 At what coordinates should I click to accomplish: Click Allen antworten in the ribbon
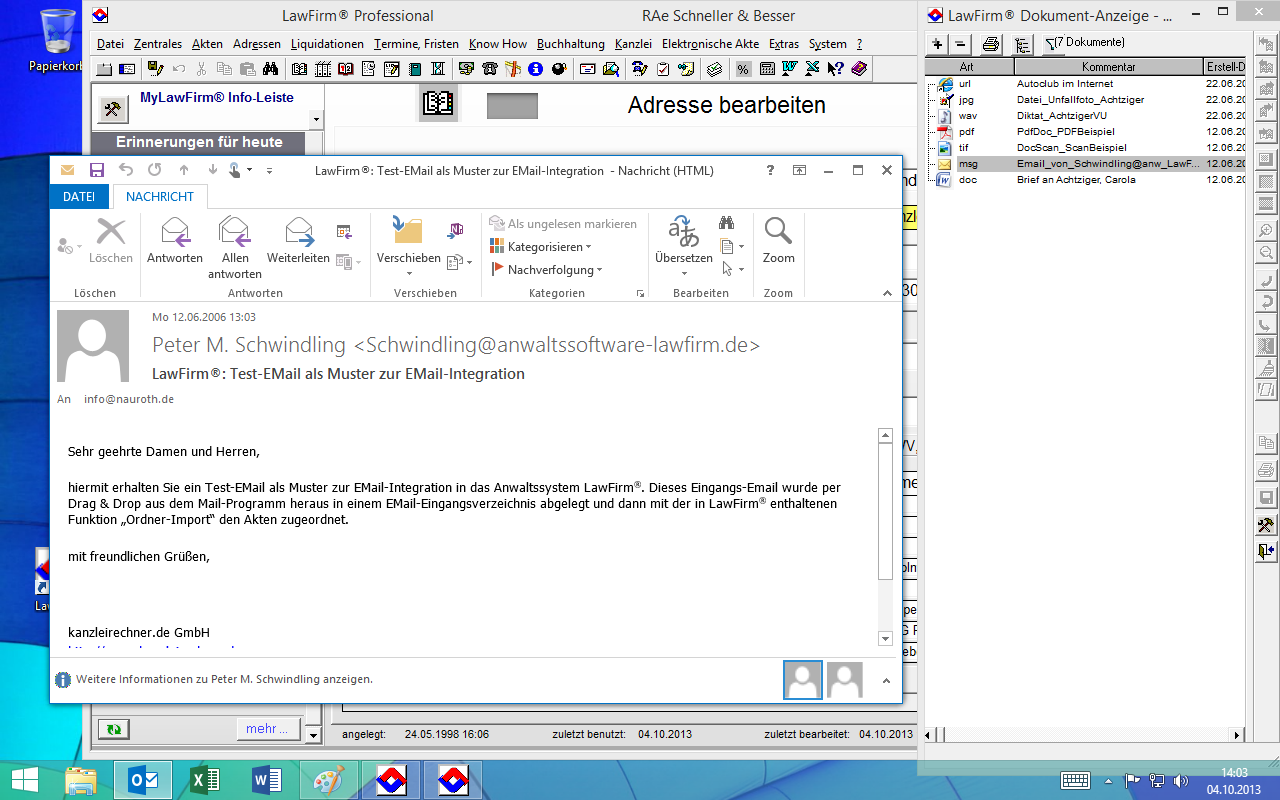point(235,233)
